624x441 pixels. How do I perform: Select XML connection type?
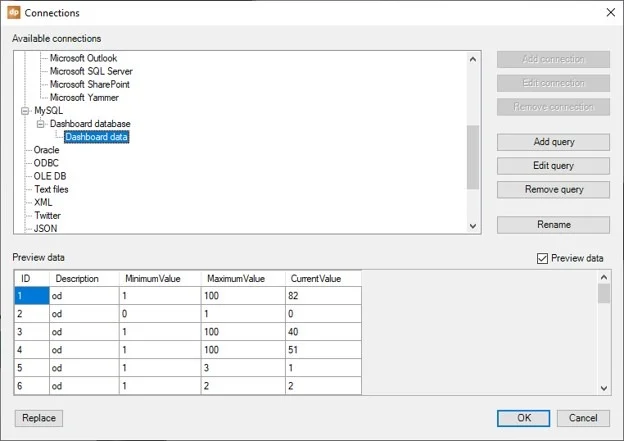(x=43, y=203)
